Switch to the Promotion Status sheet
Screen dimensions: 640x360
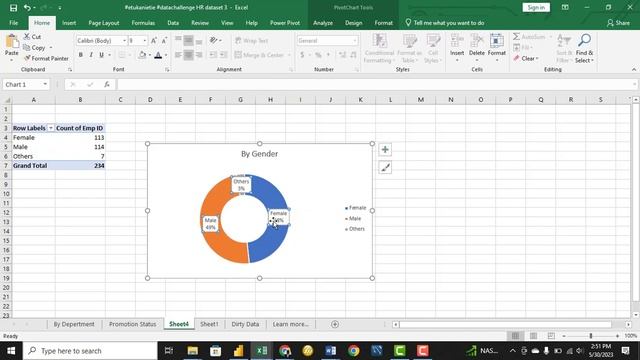click(132, 324)
